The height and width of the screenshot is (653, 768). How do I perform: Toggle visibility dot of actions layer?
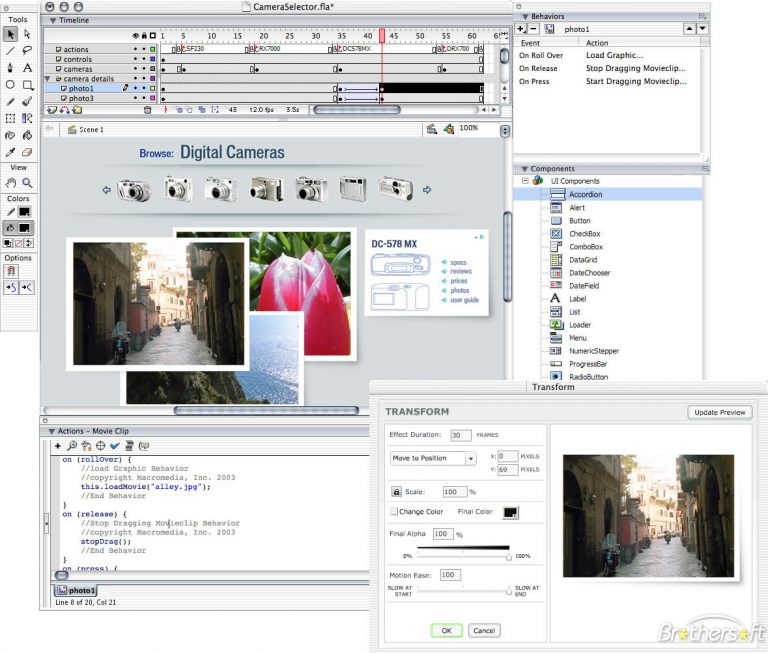tap(136, 49)
